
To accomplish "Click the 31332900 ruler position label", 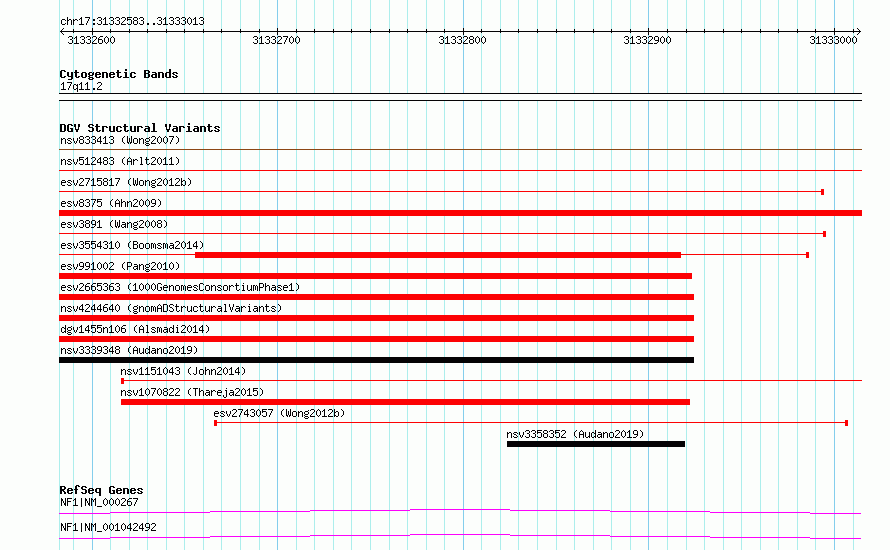I will click(647, 40).
